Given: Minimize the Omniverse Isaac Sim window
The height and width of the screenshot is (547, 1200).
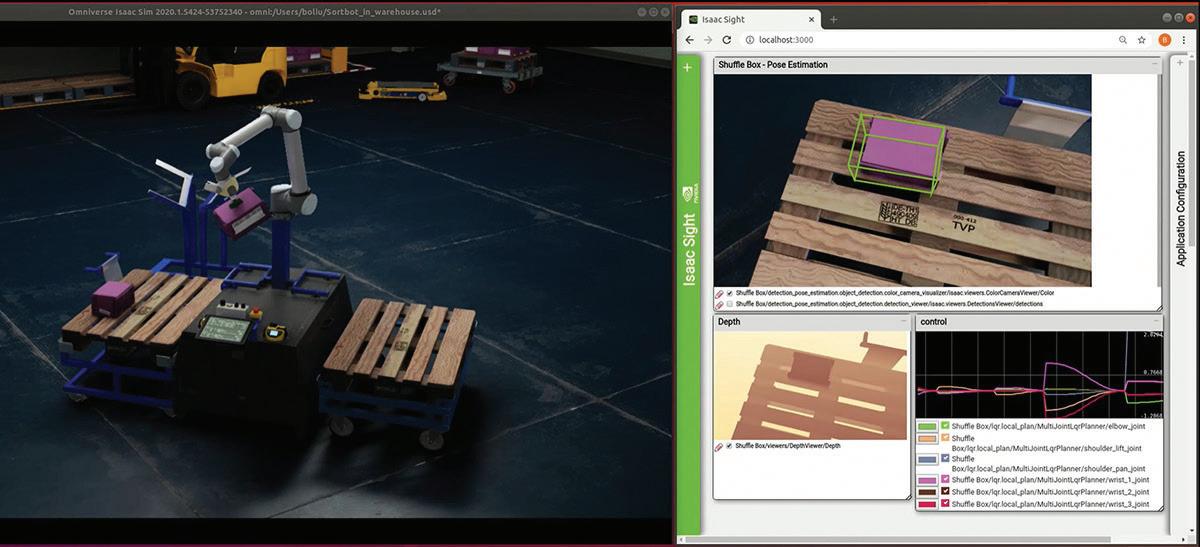Looking at the screenshot, I should click(x=641, y=11).
